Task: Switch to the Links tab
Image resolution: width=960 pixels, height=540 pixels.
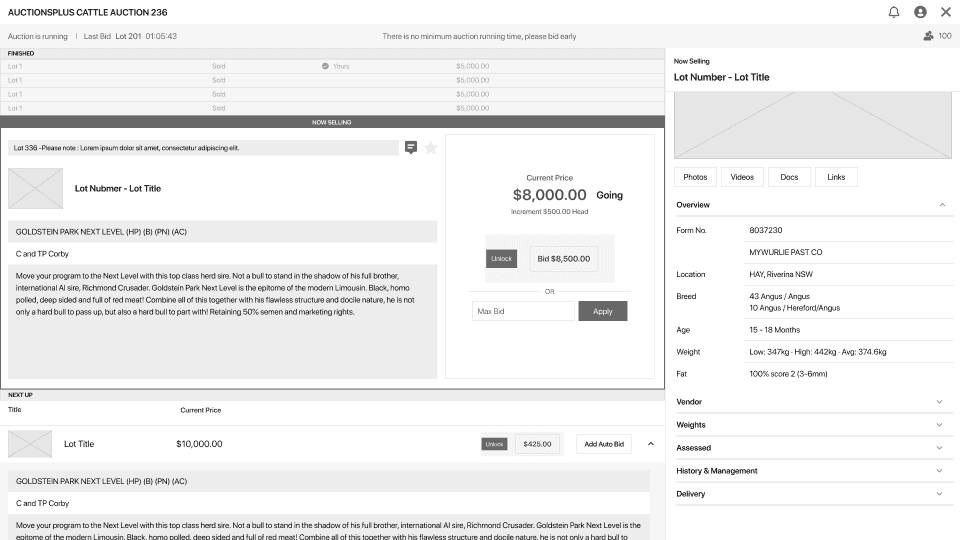Action: (x=836, y=177)
